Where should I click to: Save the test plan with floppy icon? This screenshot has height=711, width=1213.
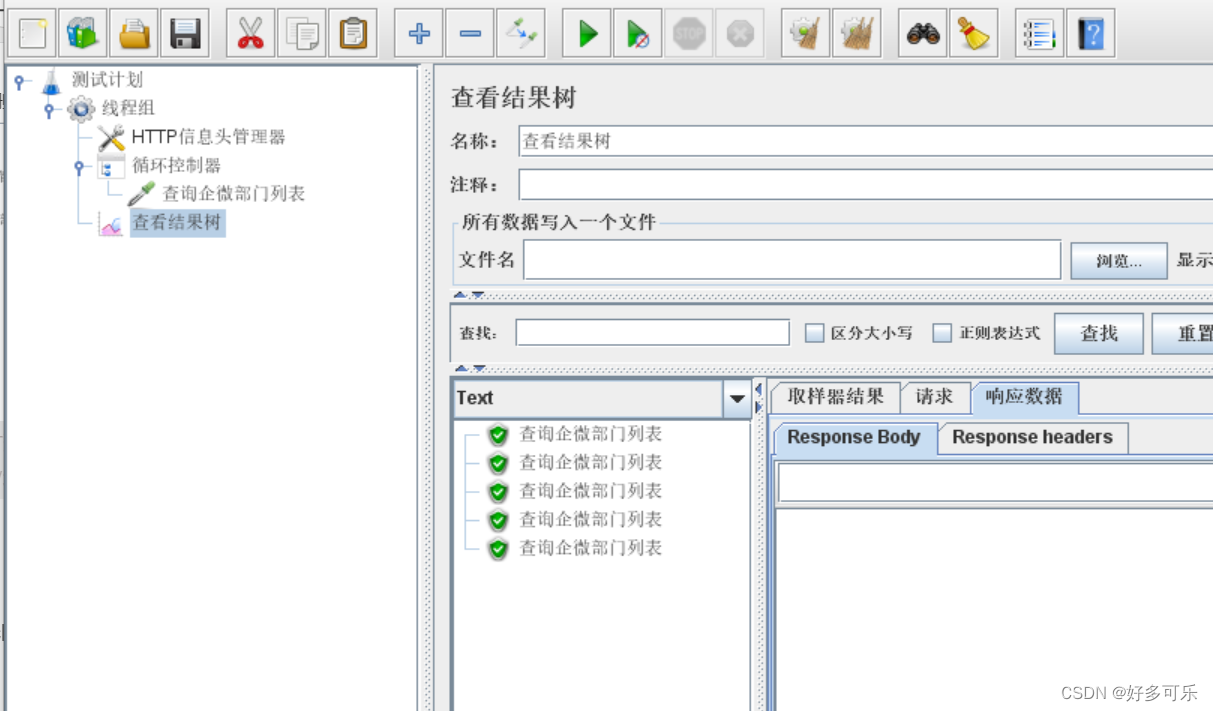(x=185, y=34)
